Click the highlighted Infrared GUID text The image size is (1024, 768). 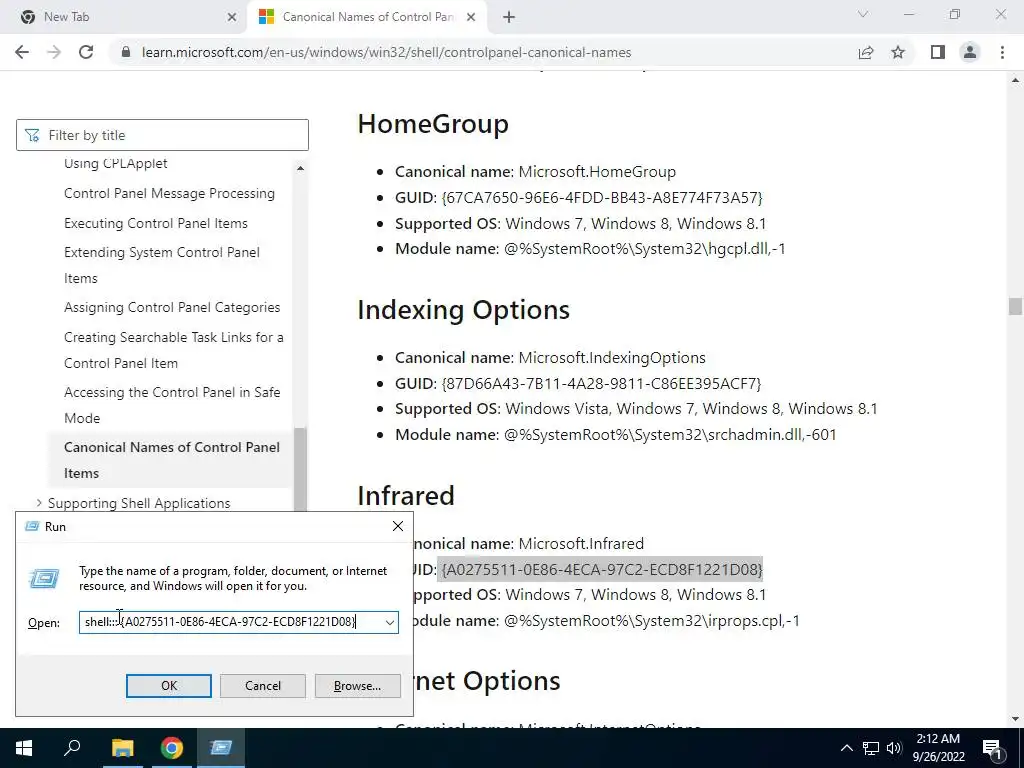pyautogui.click(x=601, y=569)
